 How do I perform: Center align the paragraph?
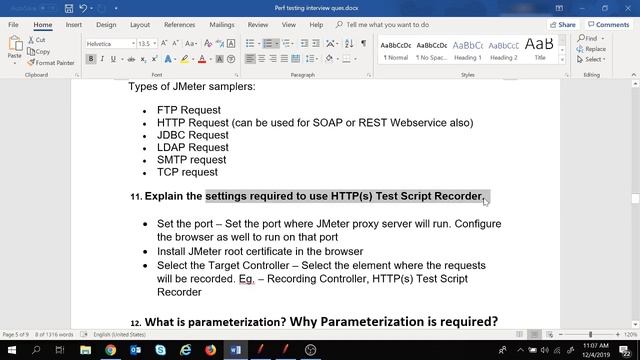(x=262, y=59)
